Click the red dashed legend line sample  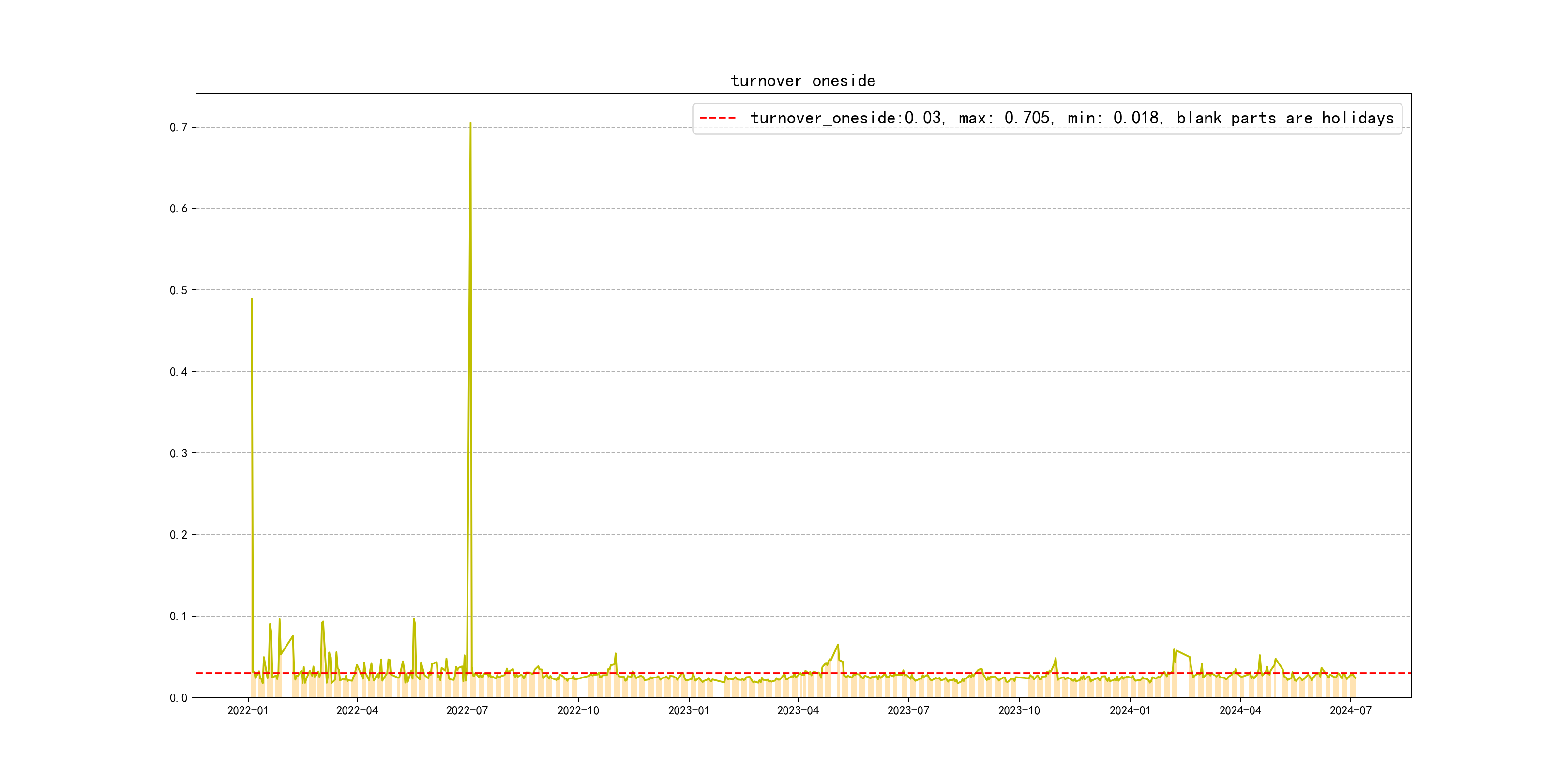tap(718, 118)
